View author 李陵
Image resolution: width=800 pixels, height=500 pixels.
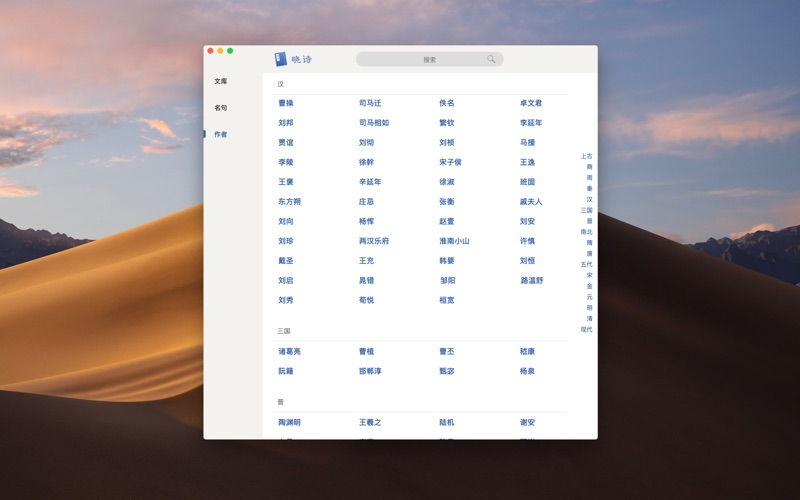tap(286, 162)
